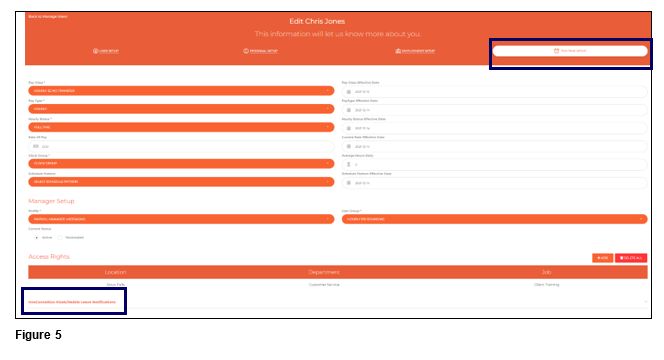Open the Profile dropdown under Manager Setup
The height and width of the screenshot is (360, 664).
[x=181, y=219]
